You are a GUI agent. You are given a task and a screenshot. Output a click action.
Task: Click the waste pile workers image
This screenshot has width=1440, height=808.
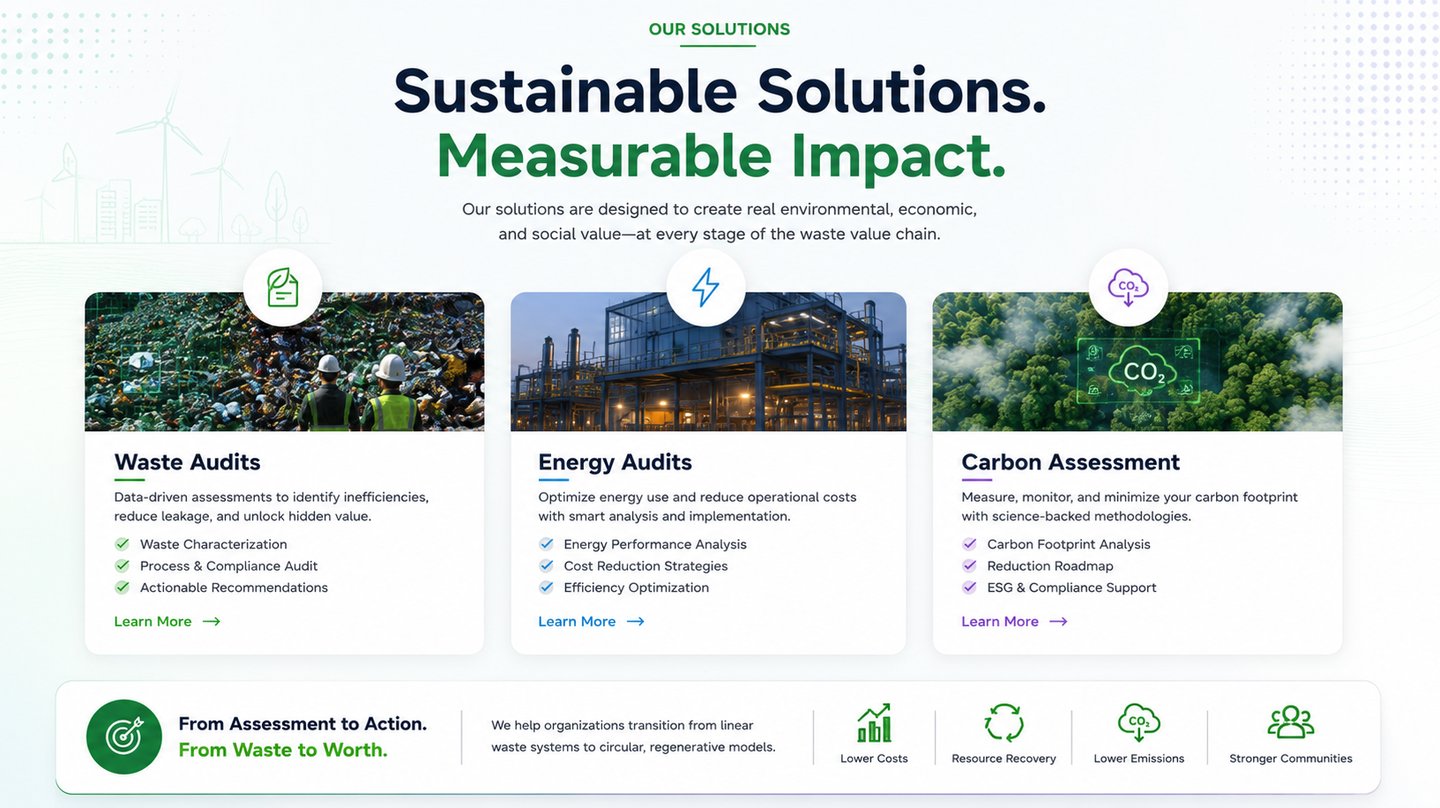(x=284, y=362)
